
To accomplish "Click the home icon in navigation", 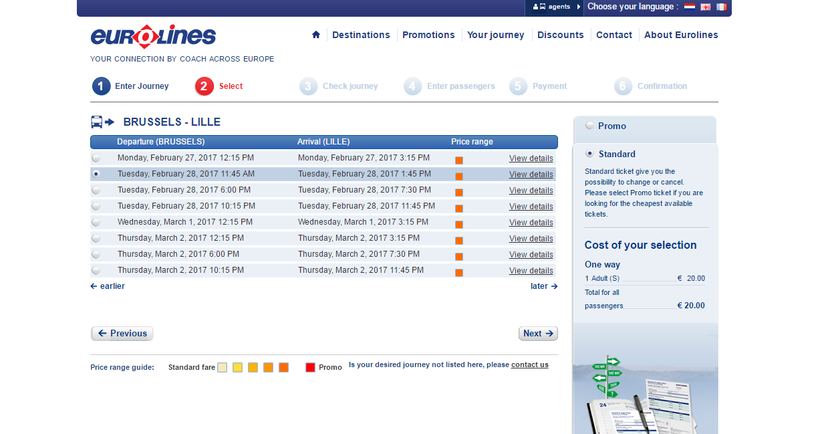I will tap(316, 35).
